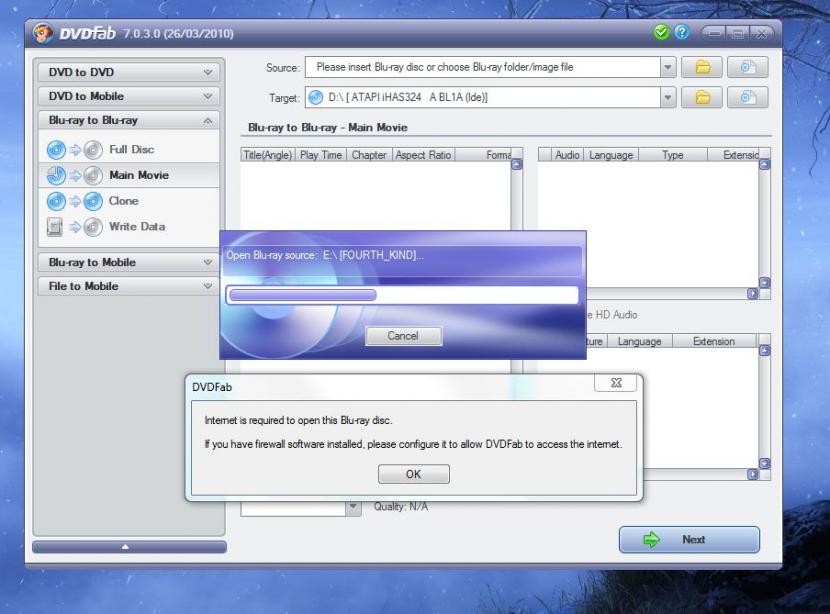The width and height of the screenshot is (830, 614).
Task: Expand the Blu-ray to Mobile section
Action: [129, 263]
